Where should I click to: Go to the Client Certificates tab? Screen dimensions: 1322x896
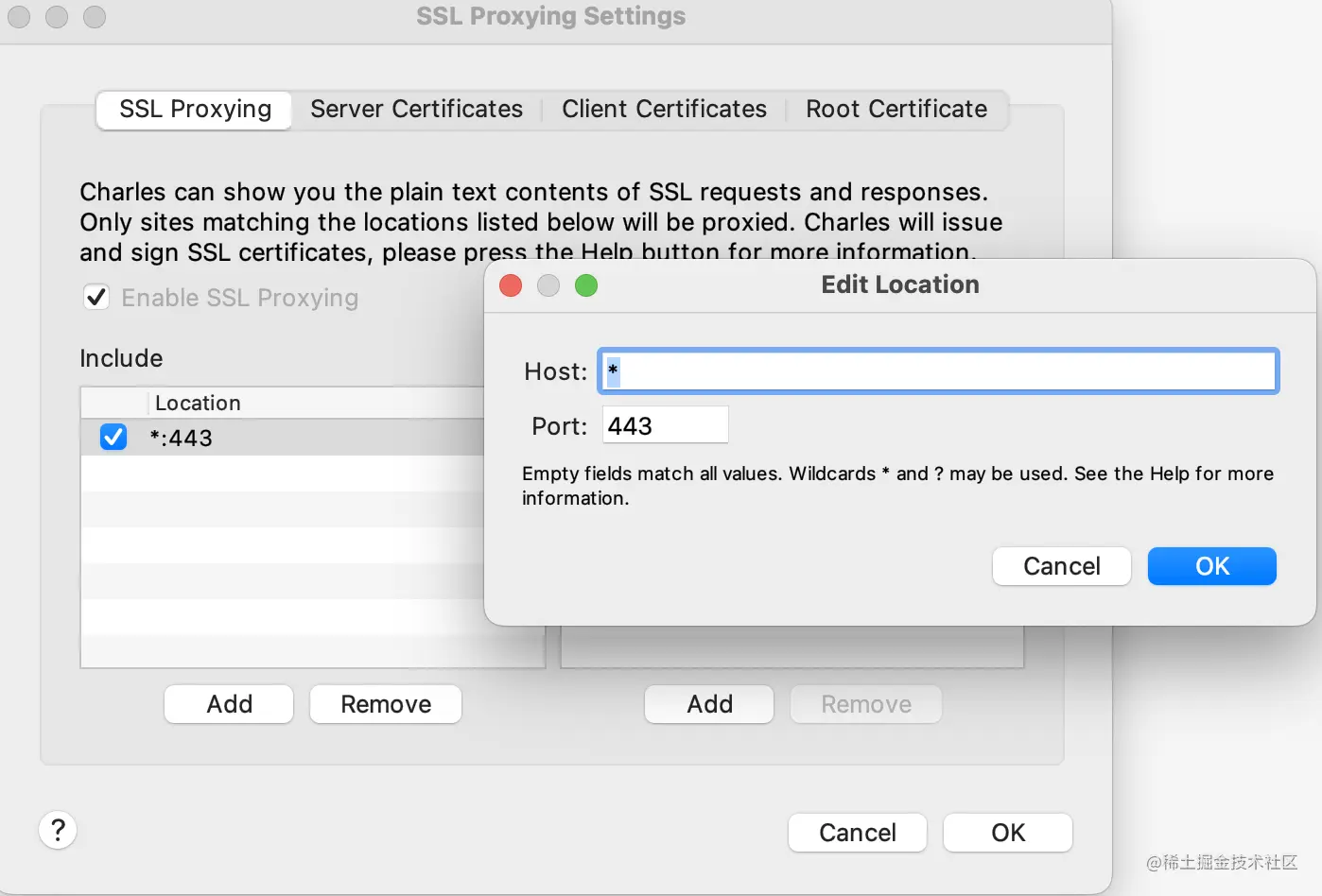click(x=664, y=110)
